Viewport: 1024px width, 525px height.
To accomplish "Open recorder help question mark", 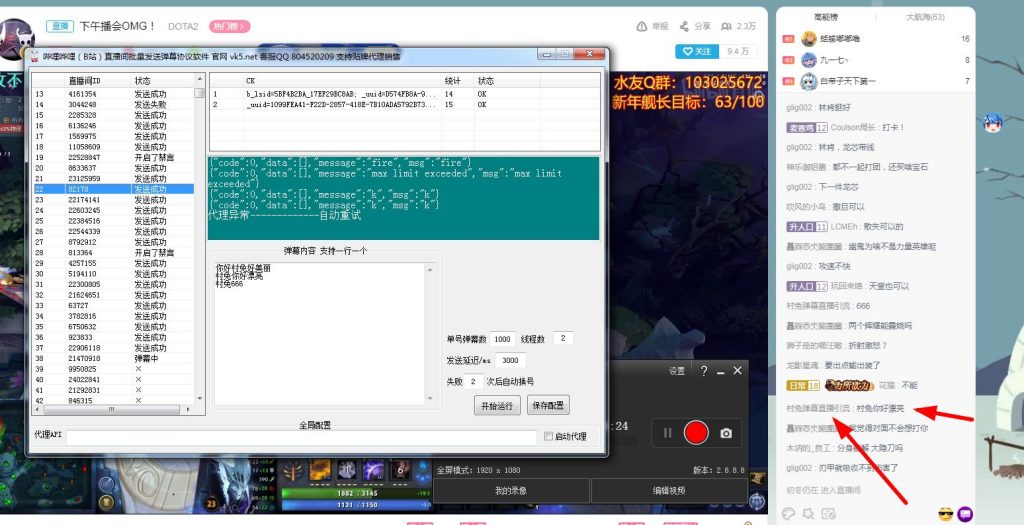I will 704,371.
